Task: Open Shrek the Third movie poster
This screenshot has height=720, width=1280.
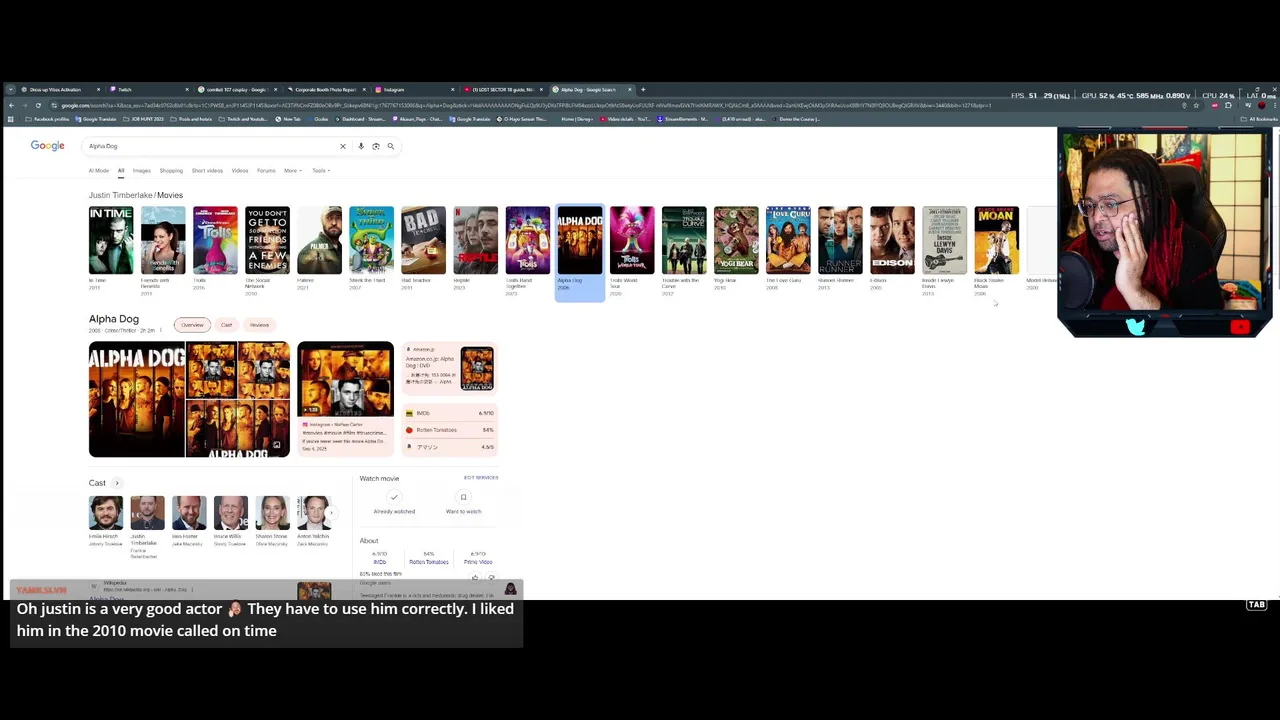Action: (371, 240)
